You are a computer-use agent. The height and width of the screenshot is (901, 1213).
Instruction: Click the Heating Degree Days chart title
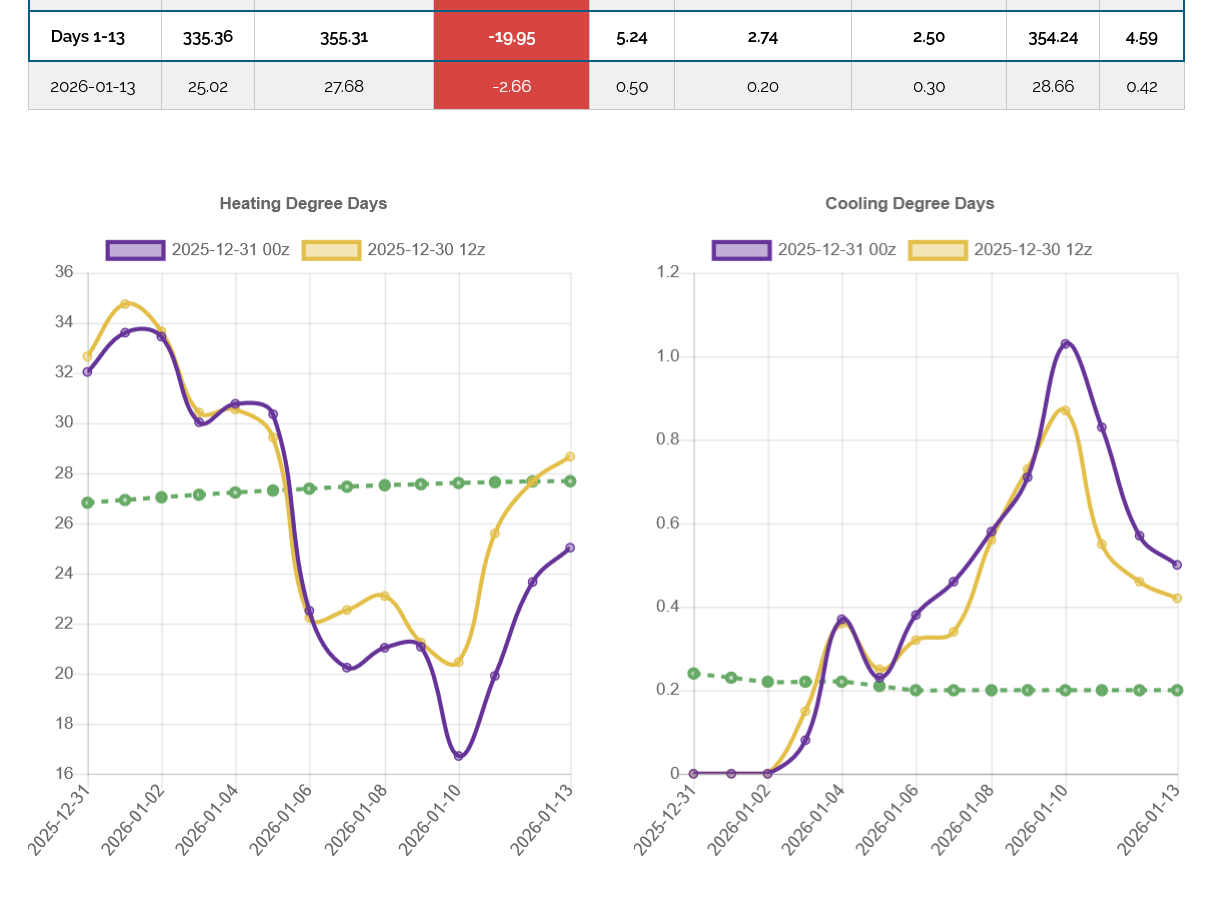tap(303, 204)
